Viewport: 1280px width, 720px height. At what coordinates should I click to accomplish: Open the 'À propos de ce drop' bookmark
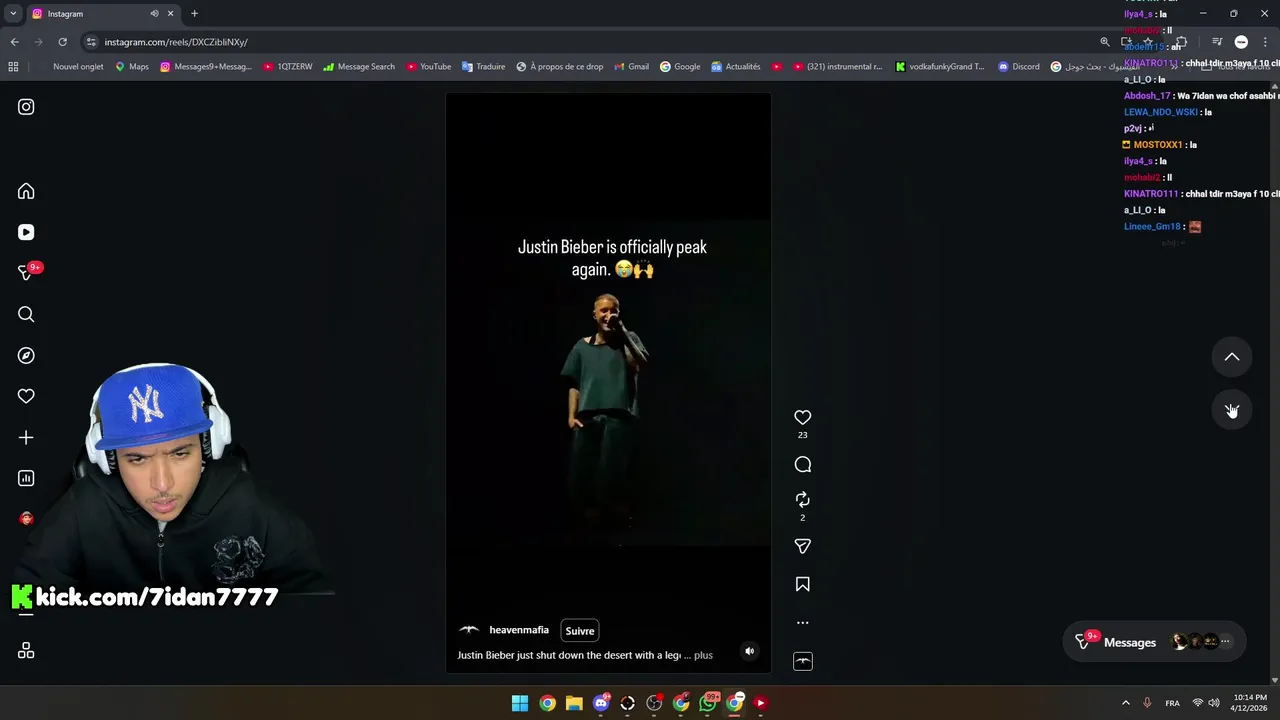click(560, 67)
